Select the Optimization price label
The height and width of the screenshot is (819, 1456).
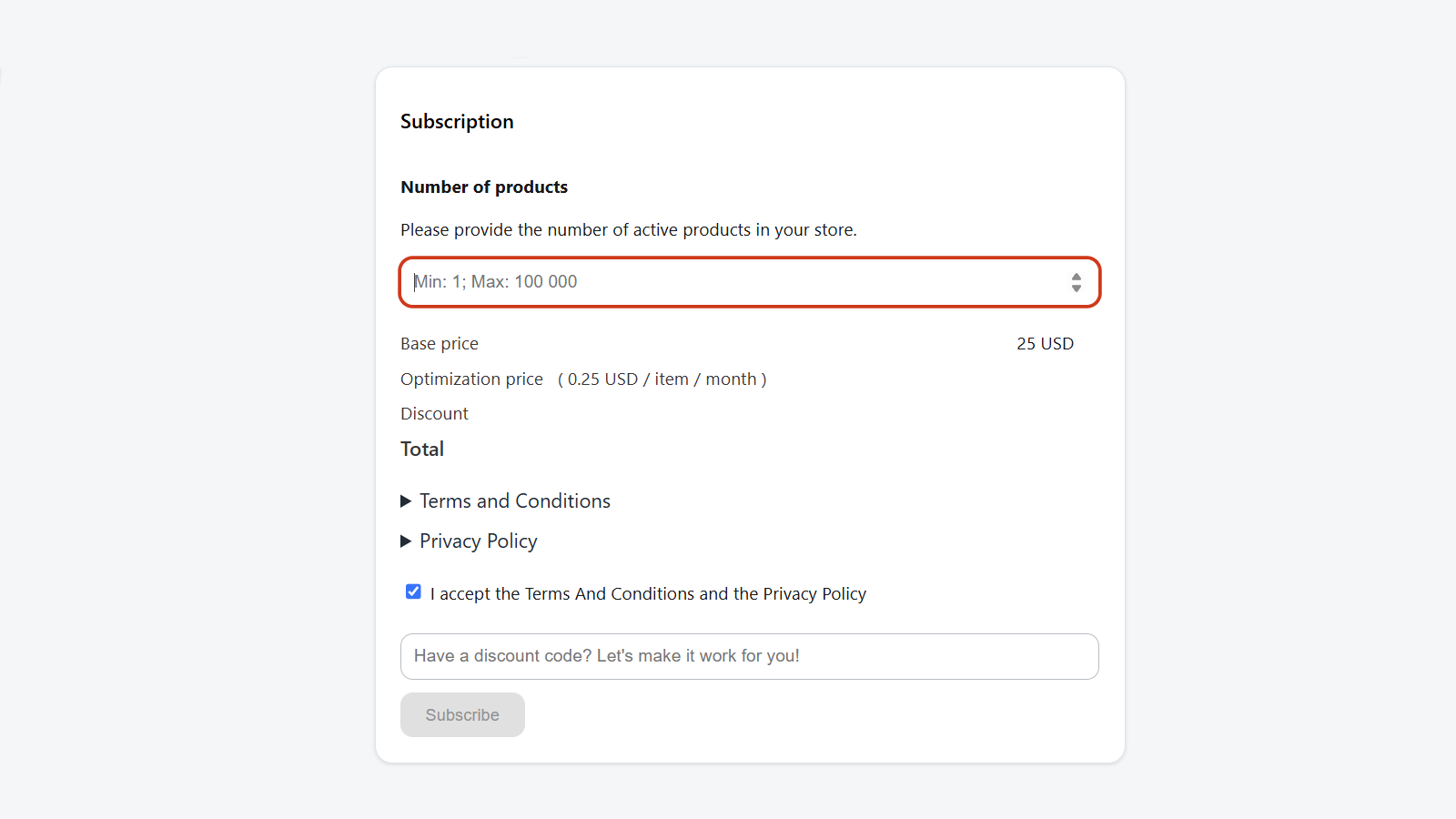coord(471,379)
